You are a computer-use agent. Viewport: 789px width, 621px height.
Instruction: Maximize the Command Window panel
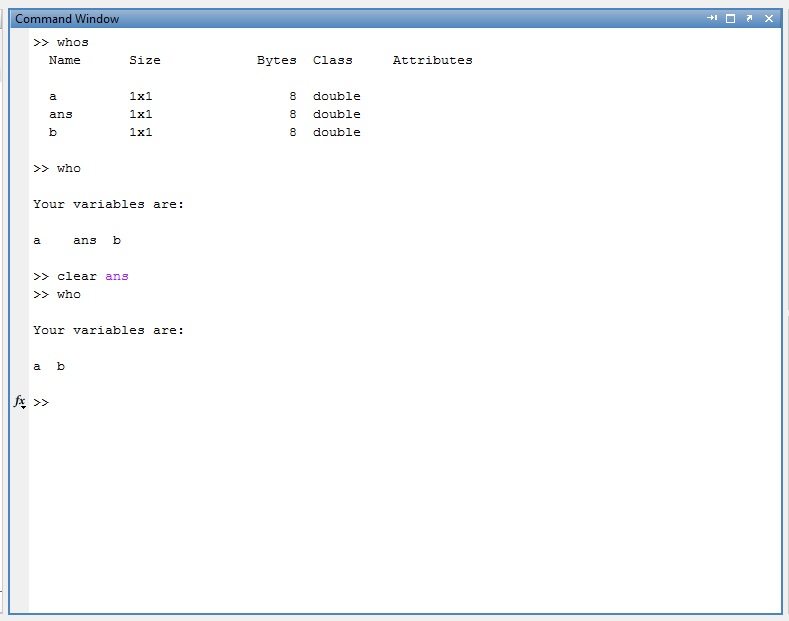point(731,19)
